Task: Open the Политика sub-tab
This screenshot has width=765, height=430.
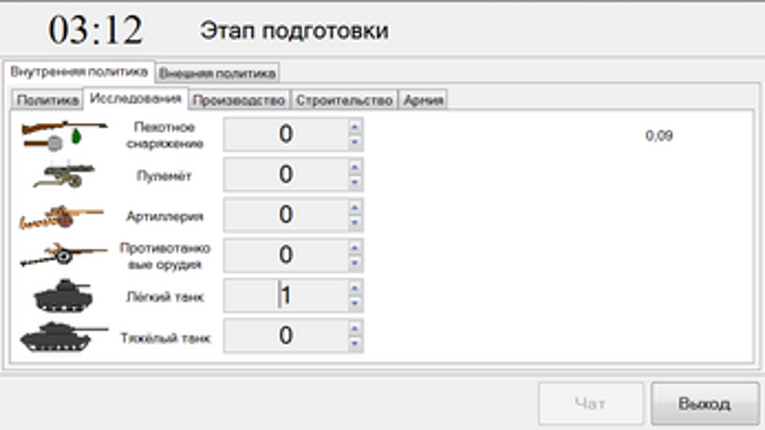Action: click(47, 100)
